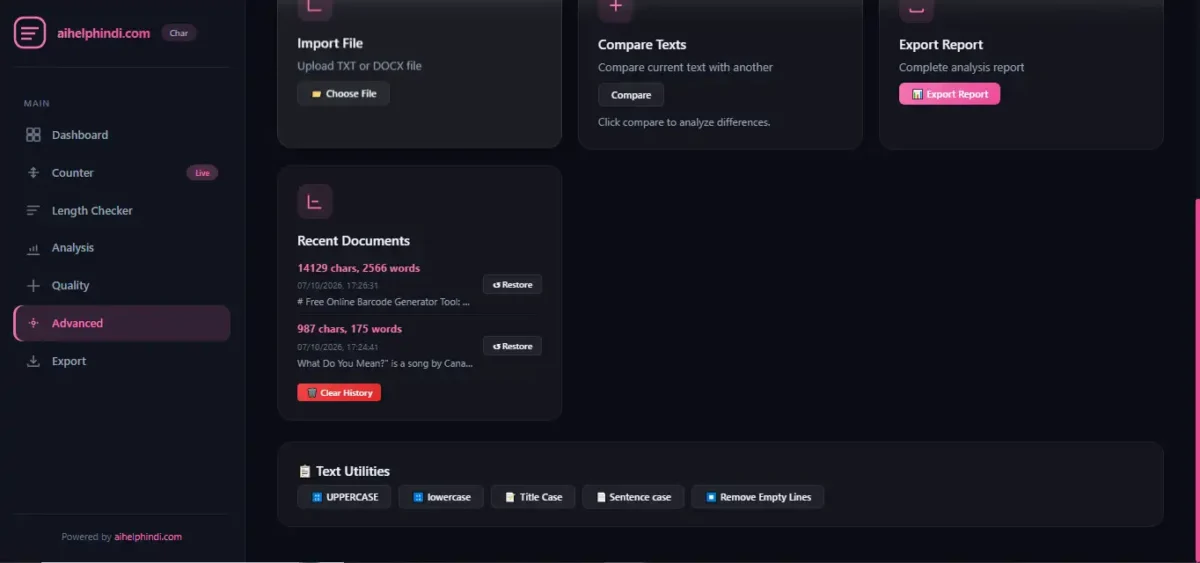Click the folder icon in Choose File
Image resolution: width=1200 pixels, height=563 pixels.
pos(316,94)
